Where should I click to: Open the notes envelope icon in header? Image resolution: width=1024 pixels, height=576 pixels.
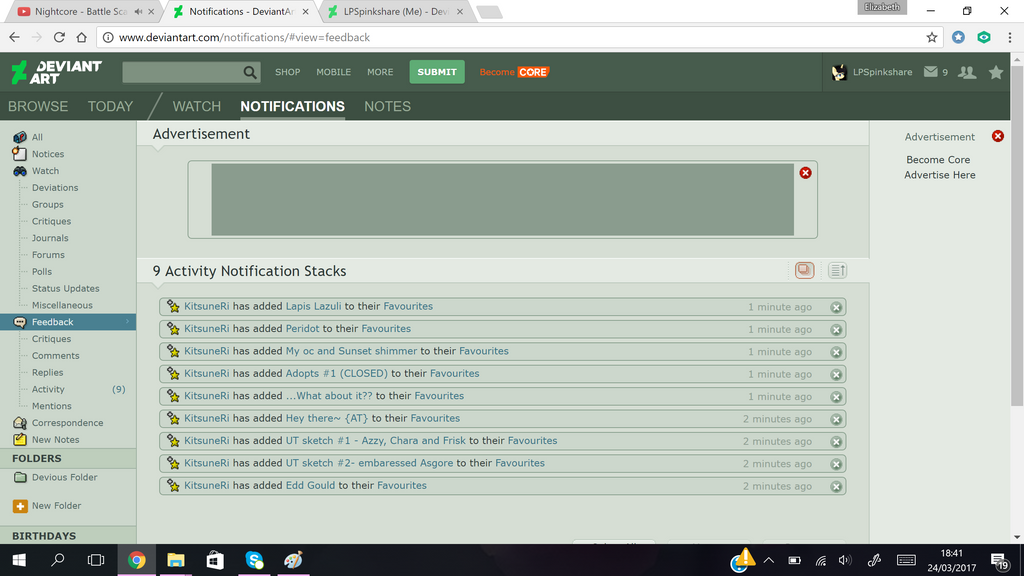[931, 72]
